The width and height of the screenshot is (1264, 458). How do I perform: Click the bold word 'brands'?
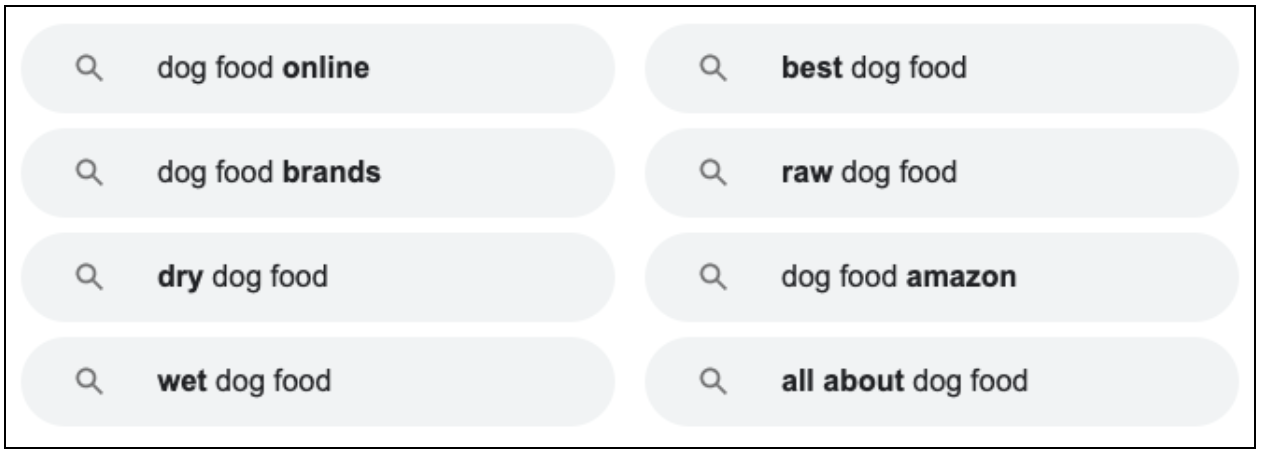[332, 173]
